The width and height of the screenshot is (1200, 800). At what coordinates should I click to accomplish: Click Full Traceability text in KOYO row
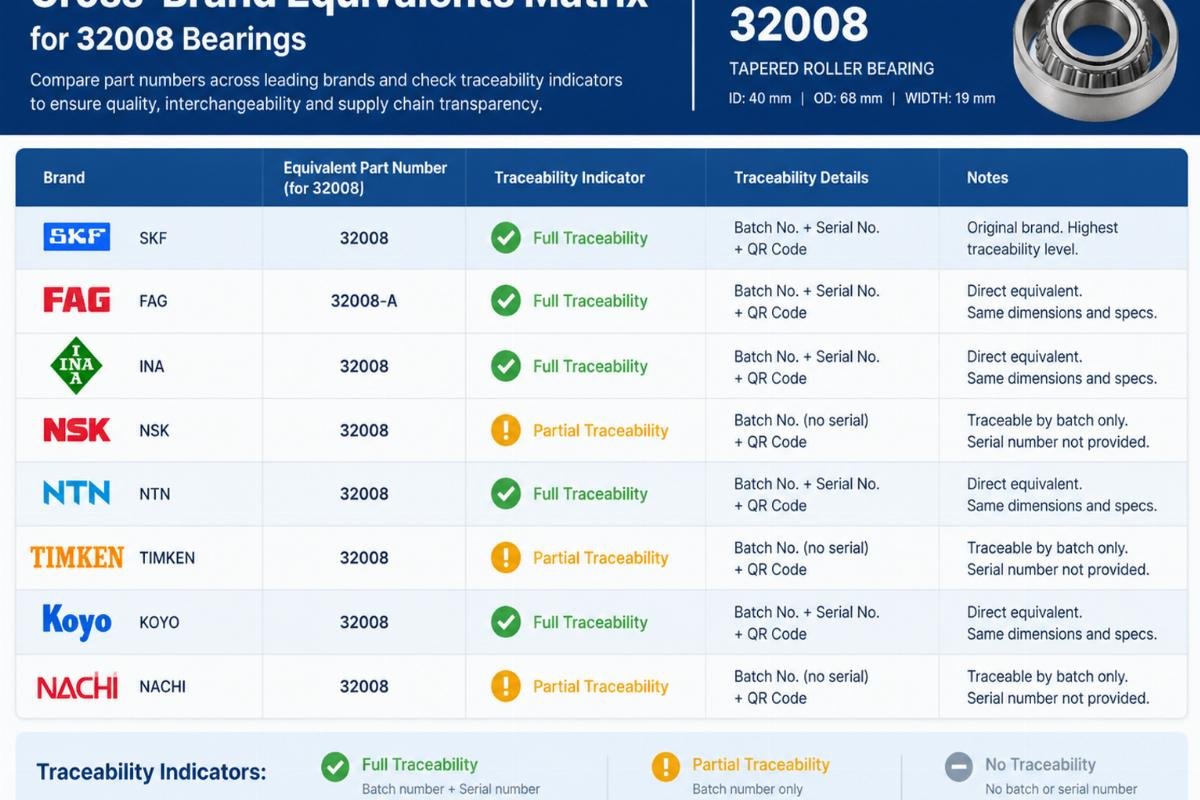[x=590, y=622]
